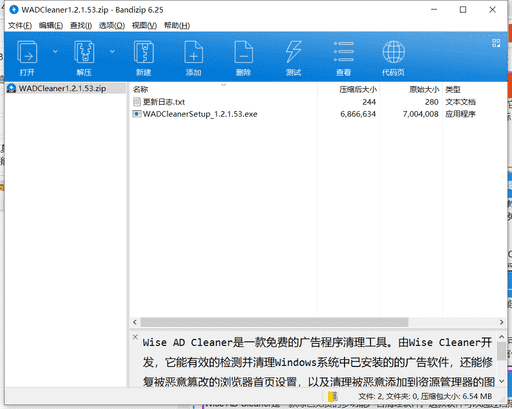
Task: Click the 244 compressed size cell
Action: [x=369, y=102]
